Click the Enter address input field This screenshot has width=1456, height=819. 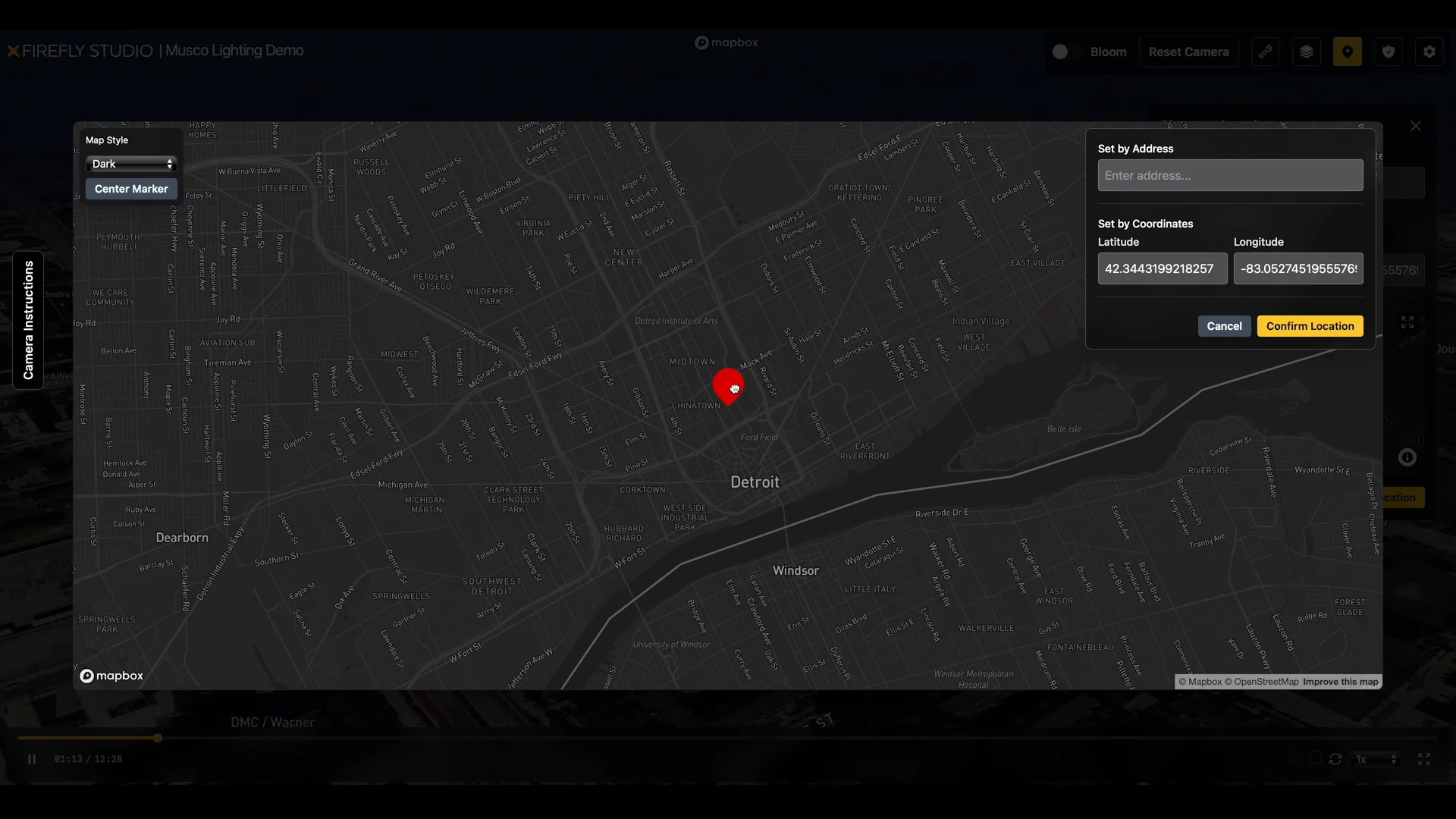coord(1230,175)
